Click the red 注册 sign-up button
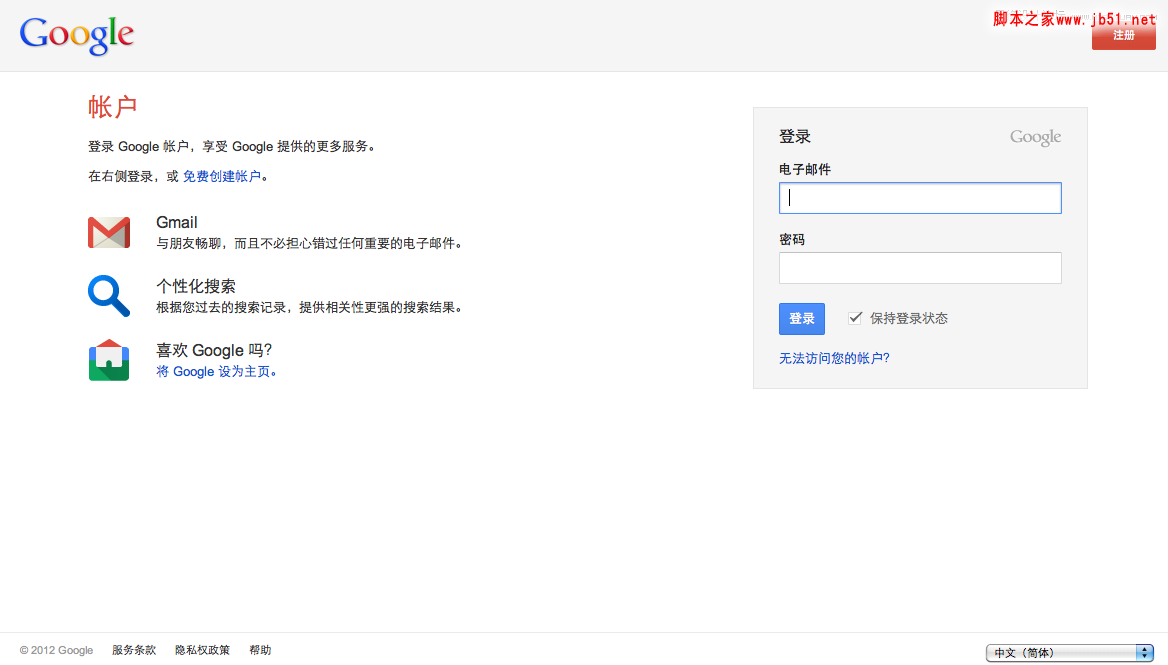 click(x=1123, y=36)
